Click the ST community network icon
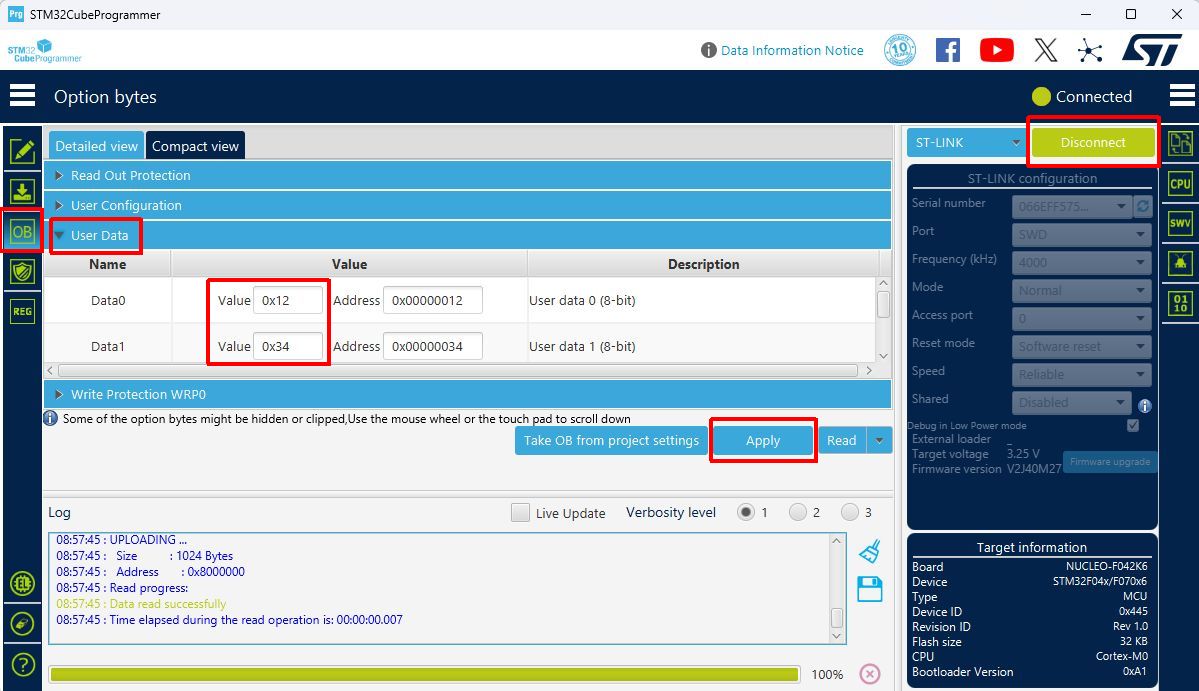The height and width of the screenshot is (691, 1199). [1090, 50]
